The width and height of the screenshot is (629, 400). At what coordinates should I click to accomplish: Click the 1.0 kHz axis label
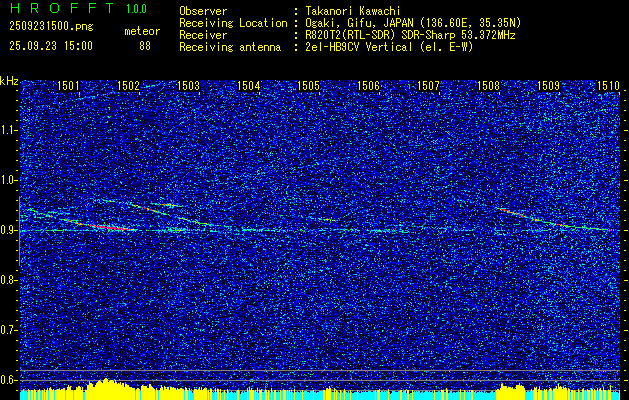coord(8,180)
